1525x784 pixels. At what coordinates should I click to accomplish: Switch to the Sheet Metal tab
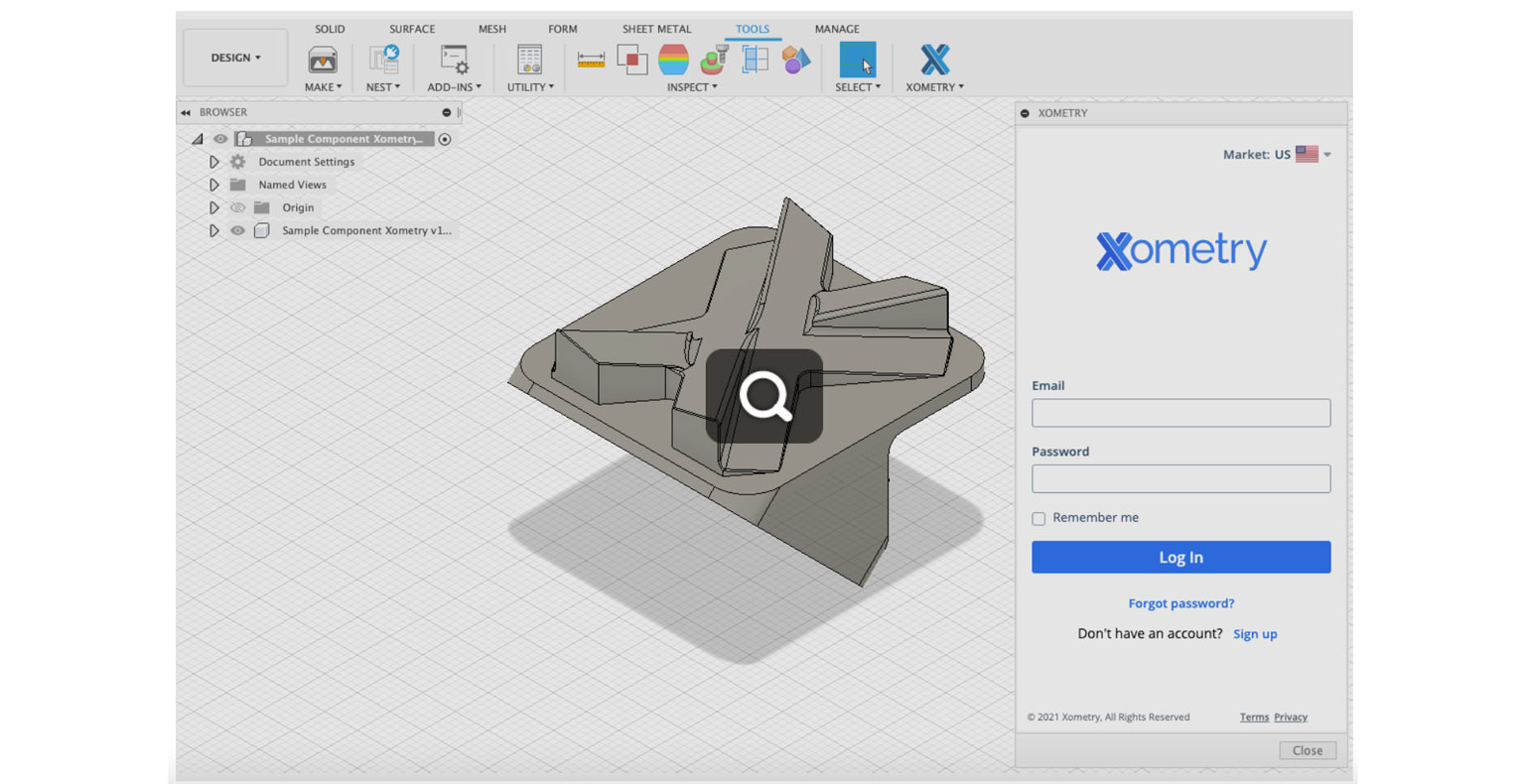point(655,29)
